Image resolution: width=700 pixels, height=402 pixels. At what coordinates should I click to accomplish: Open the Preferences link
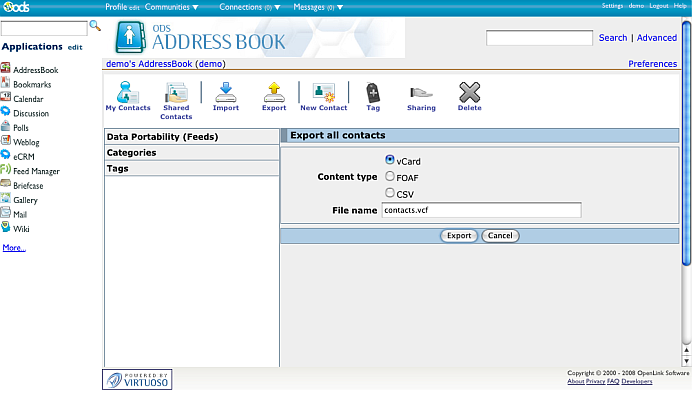click(x=652, y=64)
